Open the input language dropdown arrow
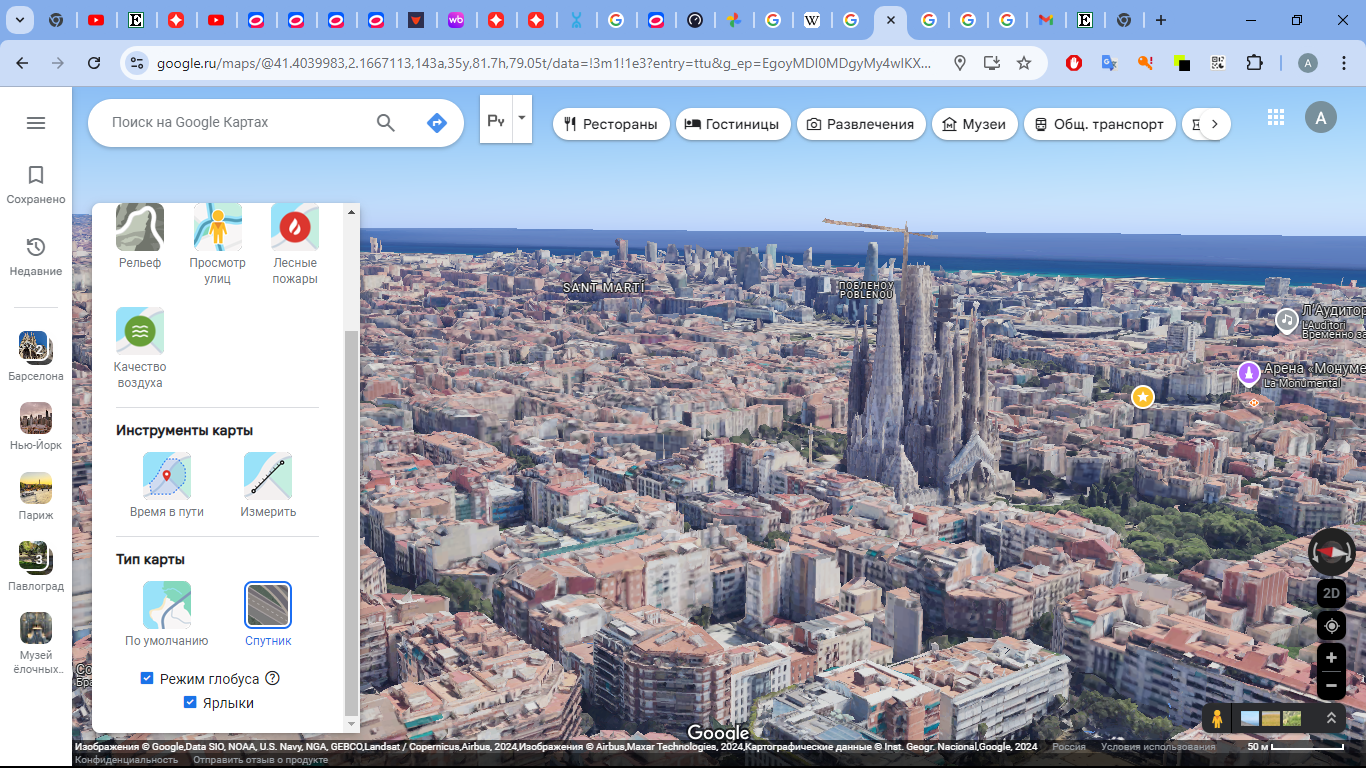The height and width of the screenshot is (768, 1366). [x=521, y=118]
